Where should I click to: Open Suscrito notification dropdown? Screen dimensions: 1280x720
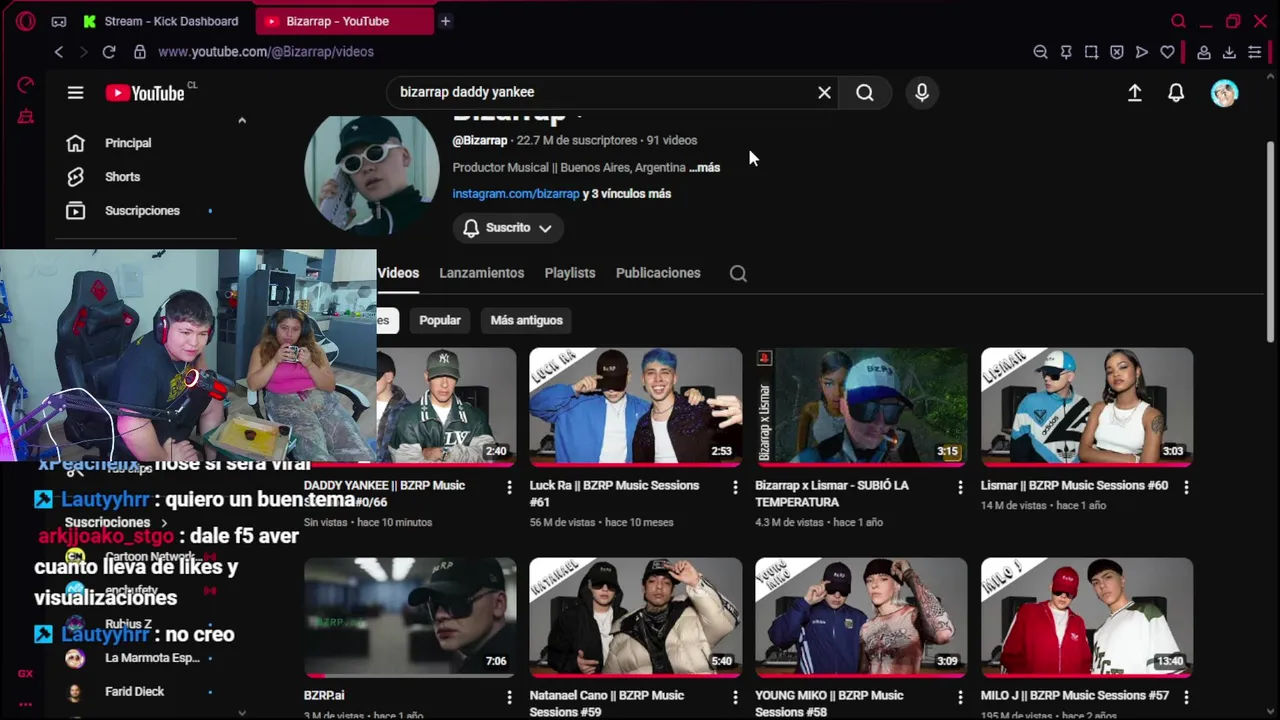click(x=508, y=228)
